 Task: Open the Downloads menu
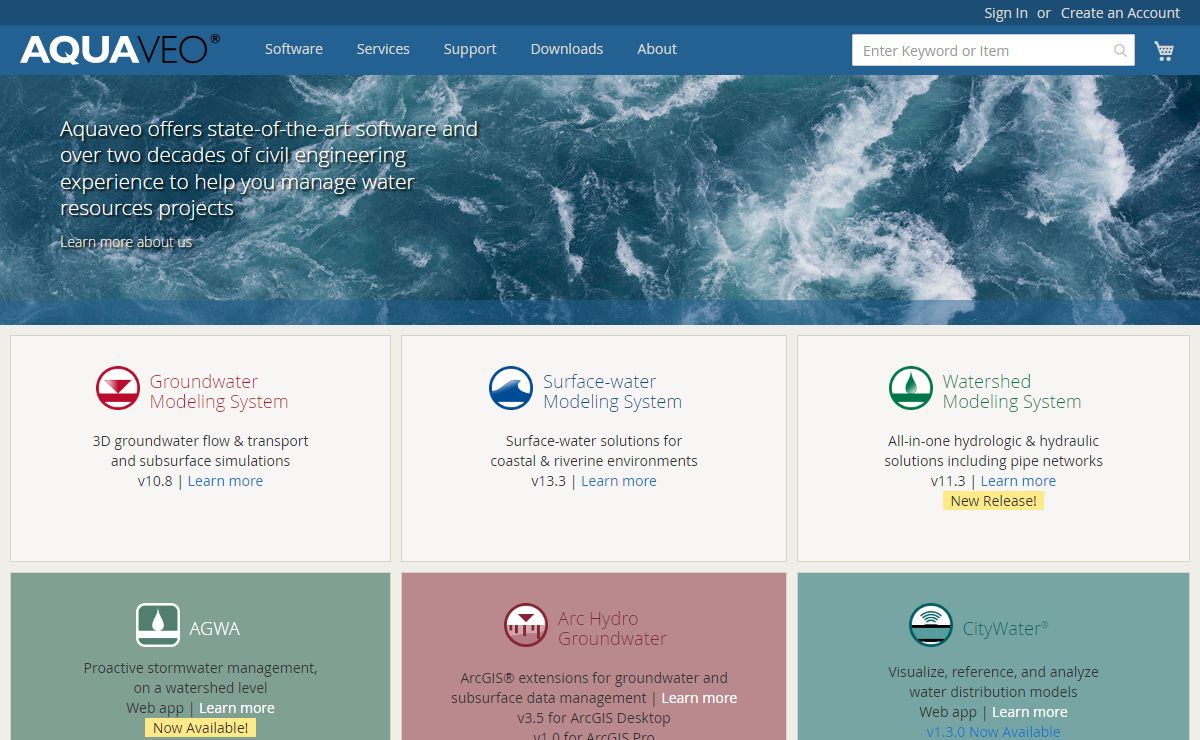pos(567,49)
